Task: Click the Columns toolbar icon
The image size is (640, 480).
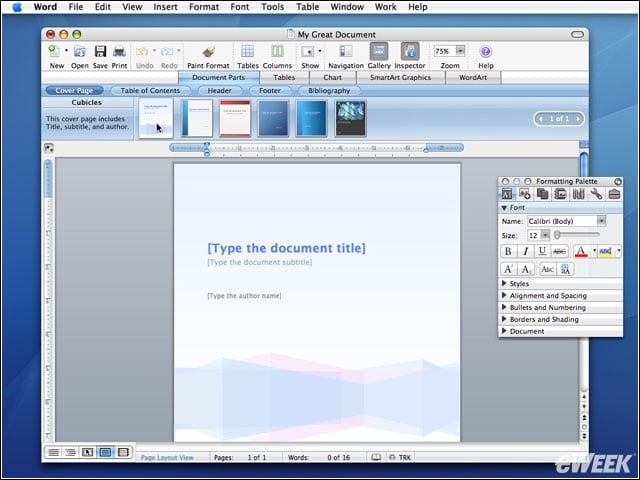Action: coord(277,51)
